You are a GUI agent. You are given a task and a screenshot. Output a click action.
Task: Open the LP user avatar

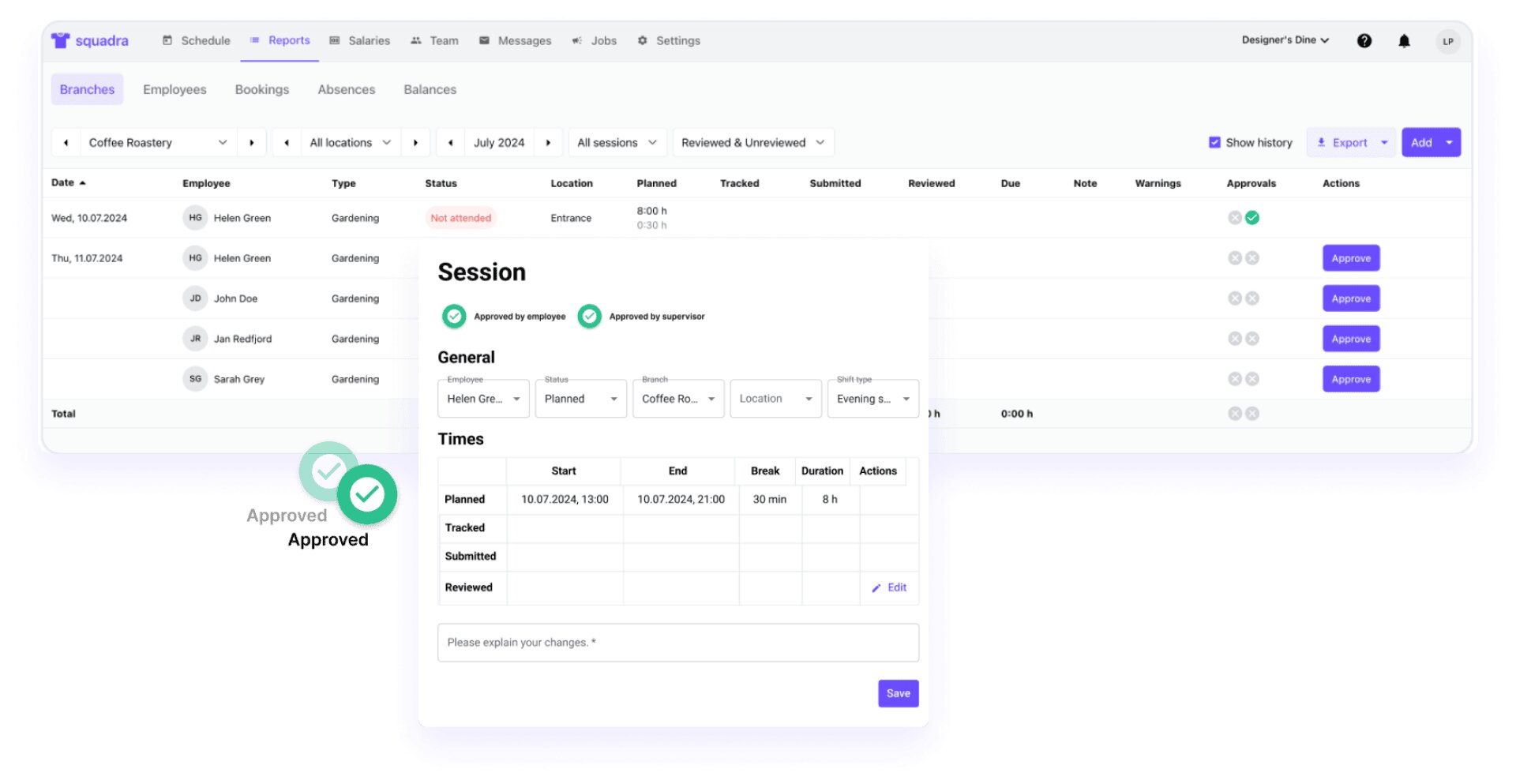pos(1447,41)
